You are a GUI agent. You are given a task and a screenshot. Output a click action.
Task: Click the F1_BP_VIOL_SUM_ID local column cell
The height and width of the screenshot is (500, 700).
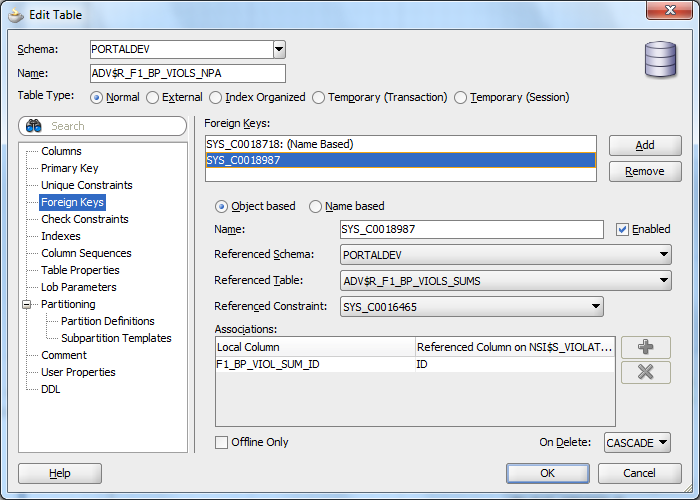click(315, 364)
